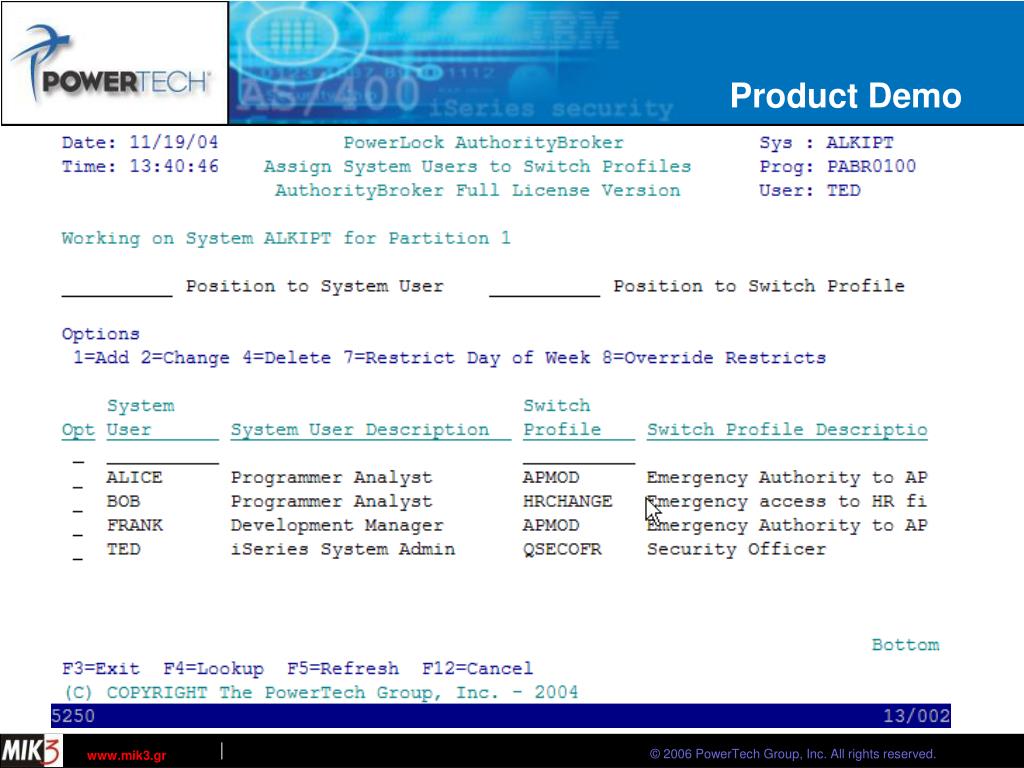Click the PowerTech copyright 2004 line
The width and height of the screenshot is (1024, 768).
point(320,693)
